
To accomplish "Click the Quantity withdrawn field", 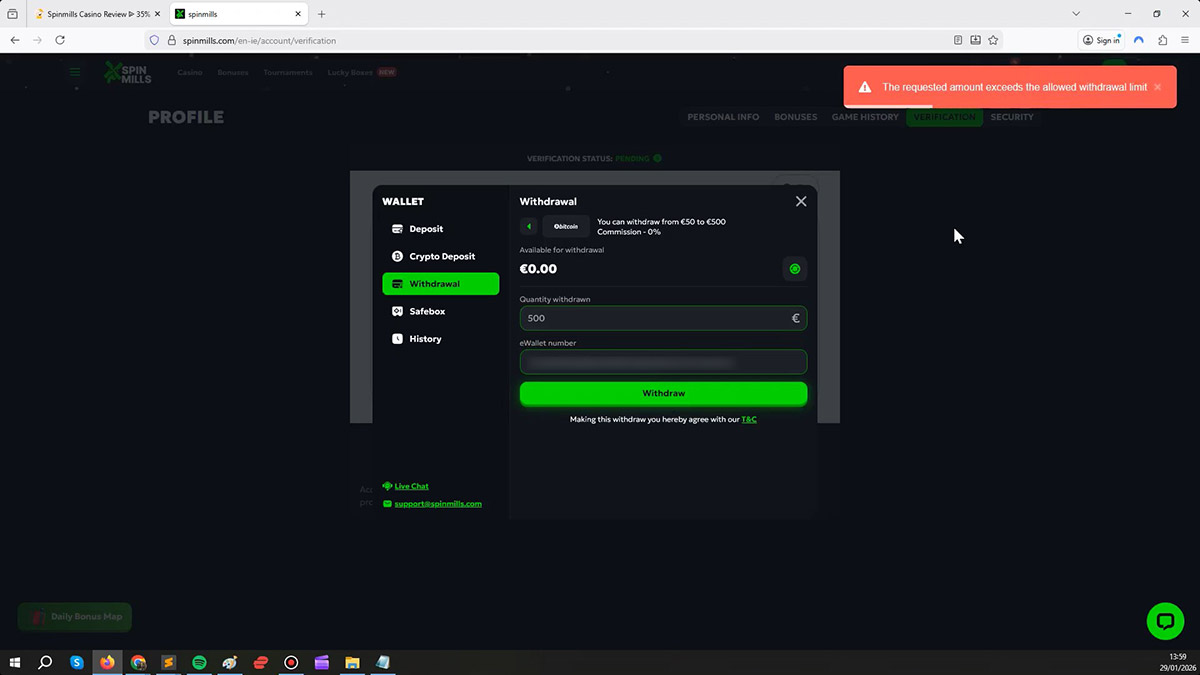I will 655,318.
